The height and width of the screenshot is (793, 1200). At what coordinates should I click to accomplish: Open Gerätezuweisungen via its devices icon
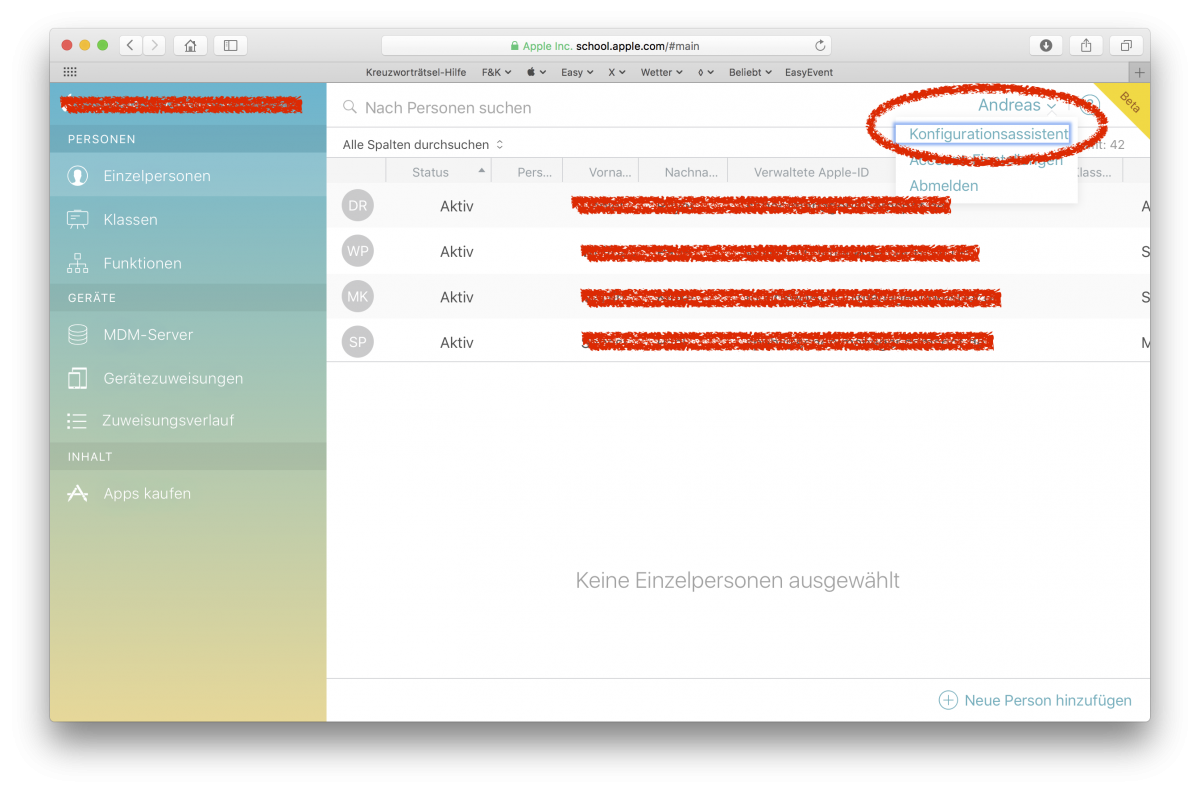coord(77,378)
